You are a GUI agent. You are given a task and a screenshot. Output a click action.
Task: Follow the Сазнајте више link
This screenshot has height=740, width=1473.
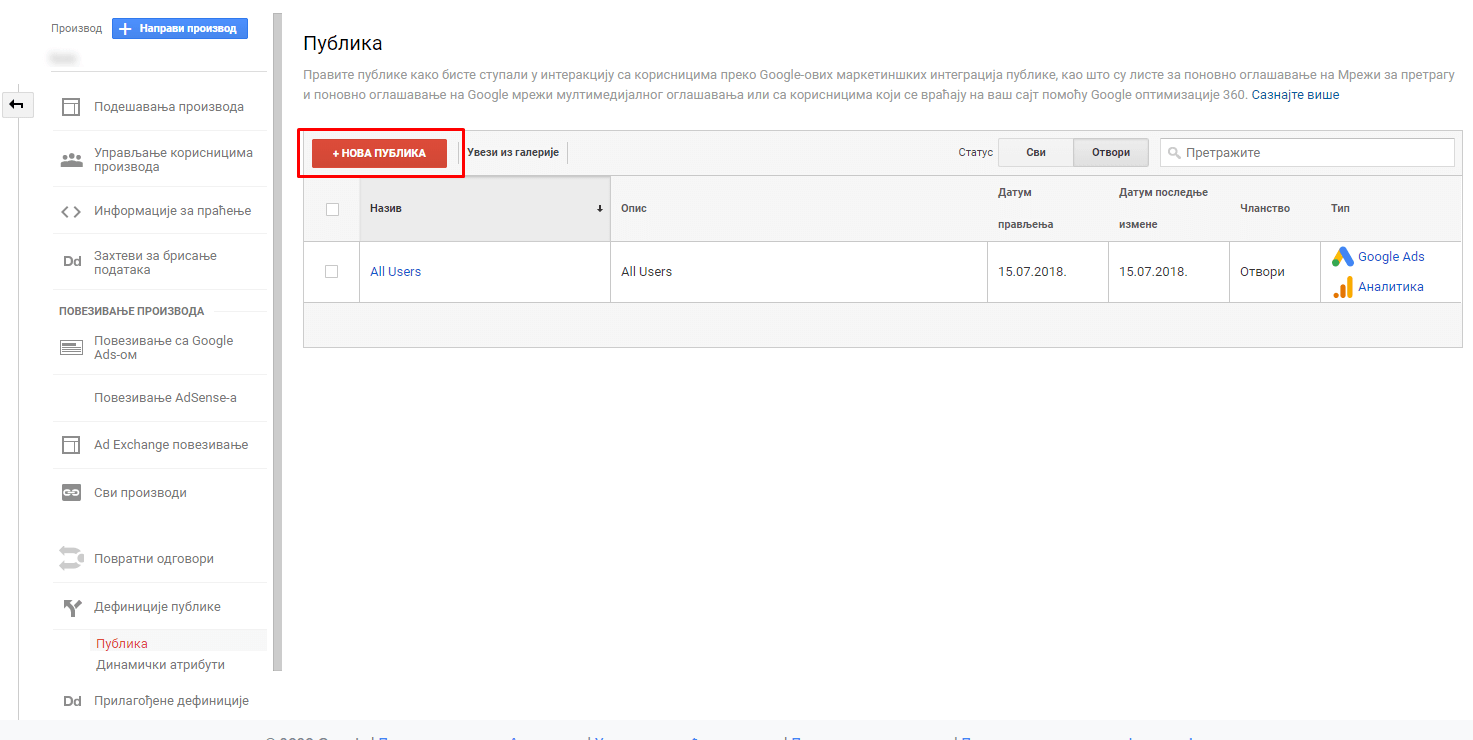pyautogui.click(x=1295, y=95)
